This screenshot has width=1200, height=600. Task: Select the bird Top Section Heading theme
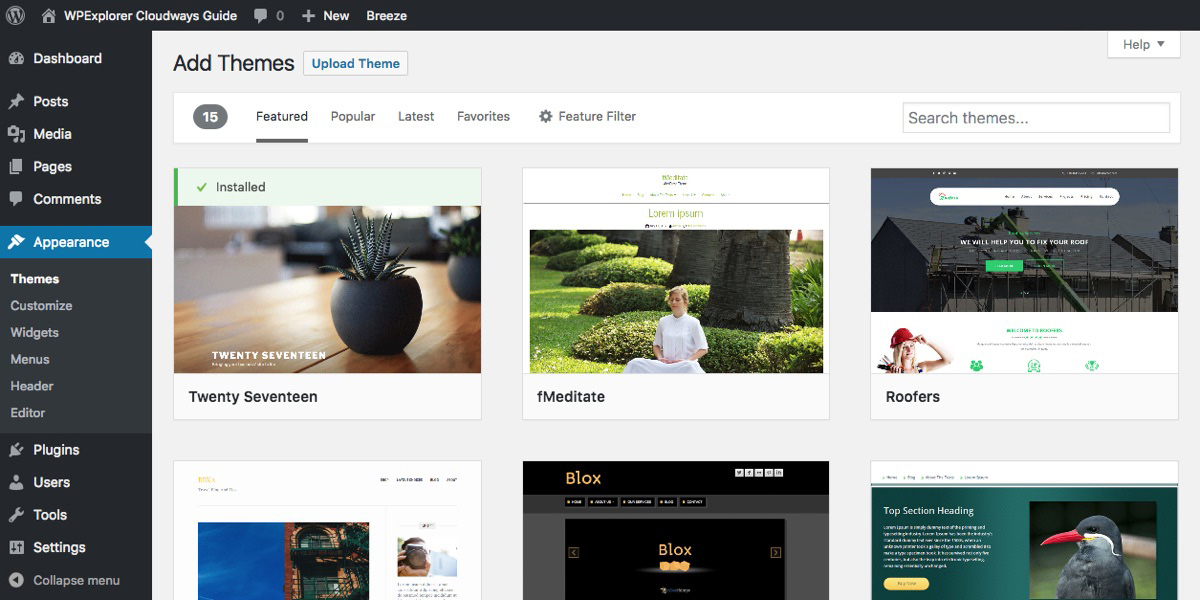1024,531
